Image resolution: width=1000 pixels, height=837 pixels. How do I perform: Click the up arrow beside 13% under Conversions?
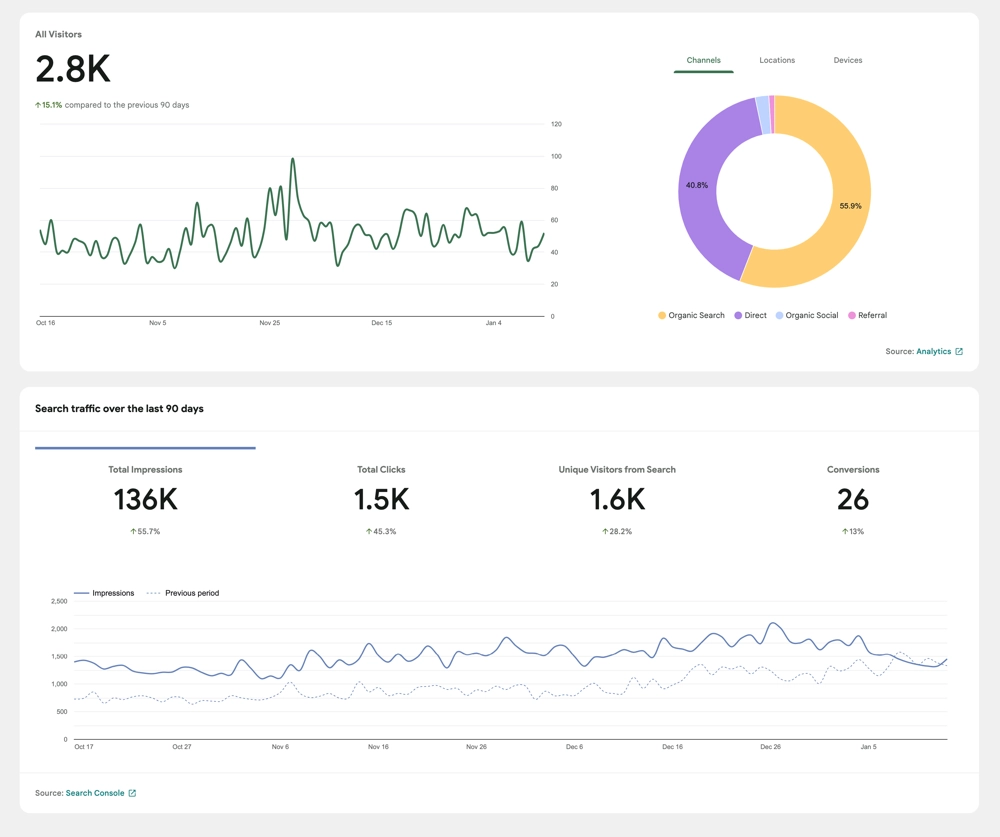(x=845, y=532)
